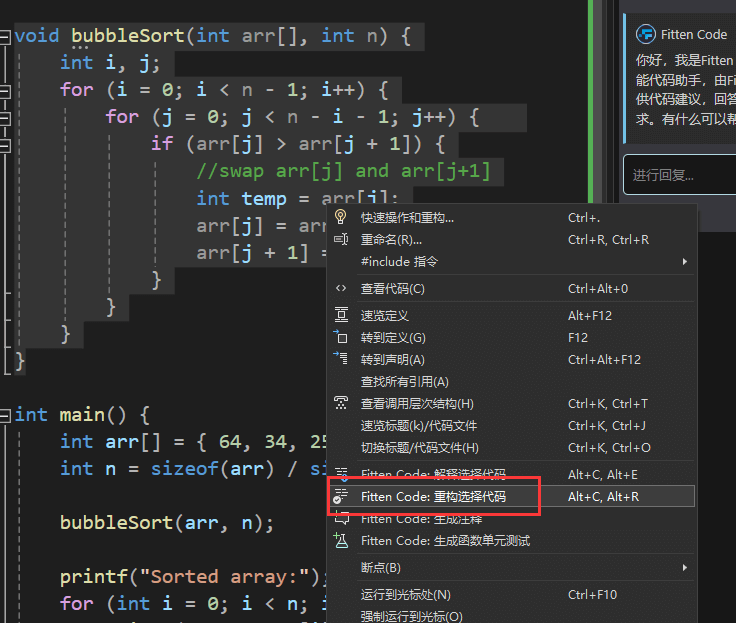
Task: Click the flask icon for unit test generation
Action: [341, 541]
